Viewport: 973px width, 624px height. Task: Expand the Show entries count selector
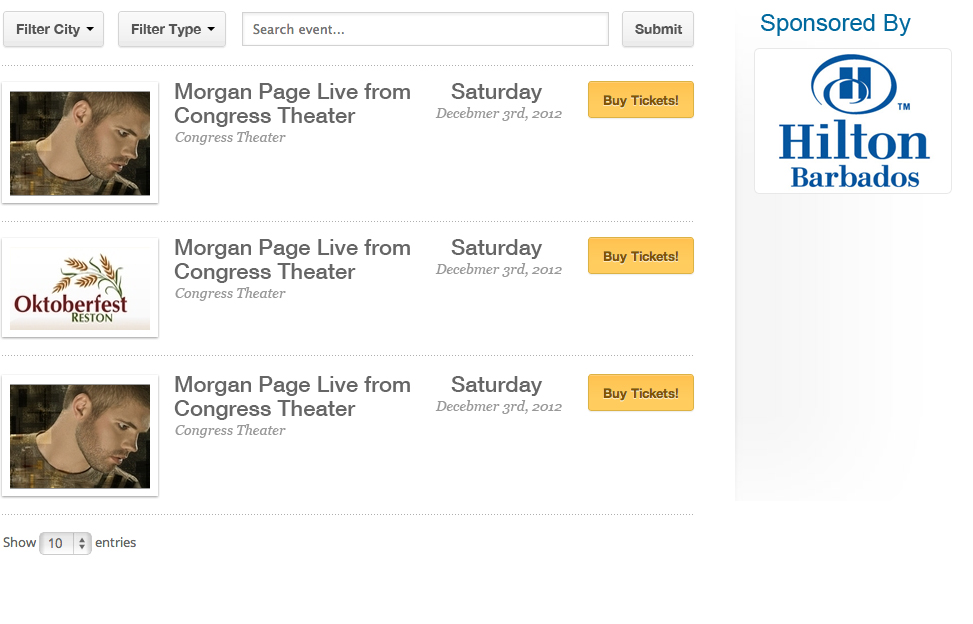(x=65, y=543)
